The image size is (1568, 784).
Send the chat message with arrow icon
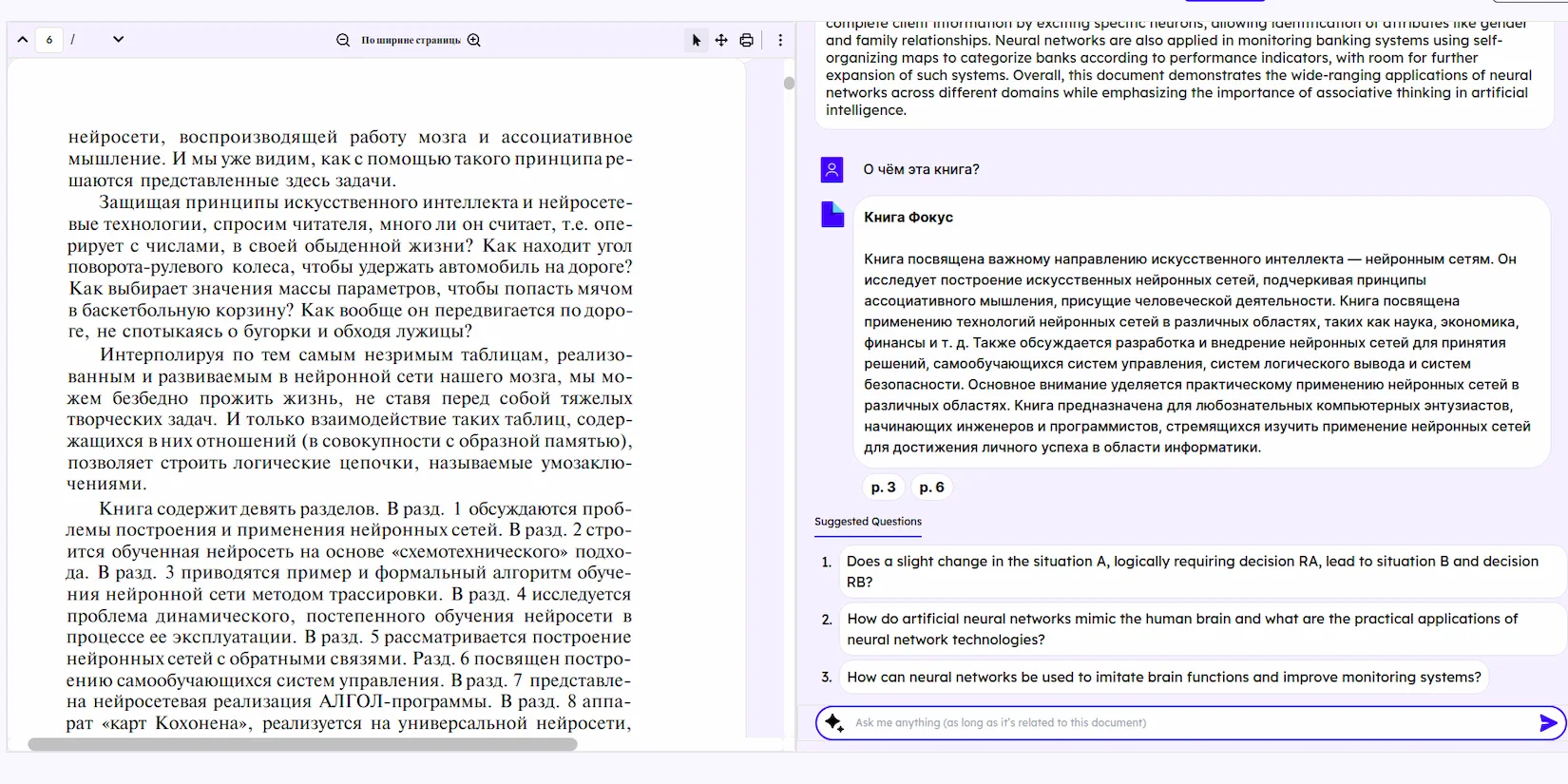[1547, 723]
